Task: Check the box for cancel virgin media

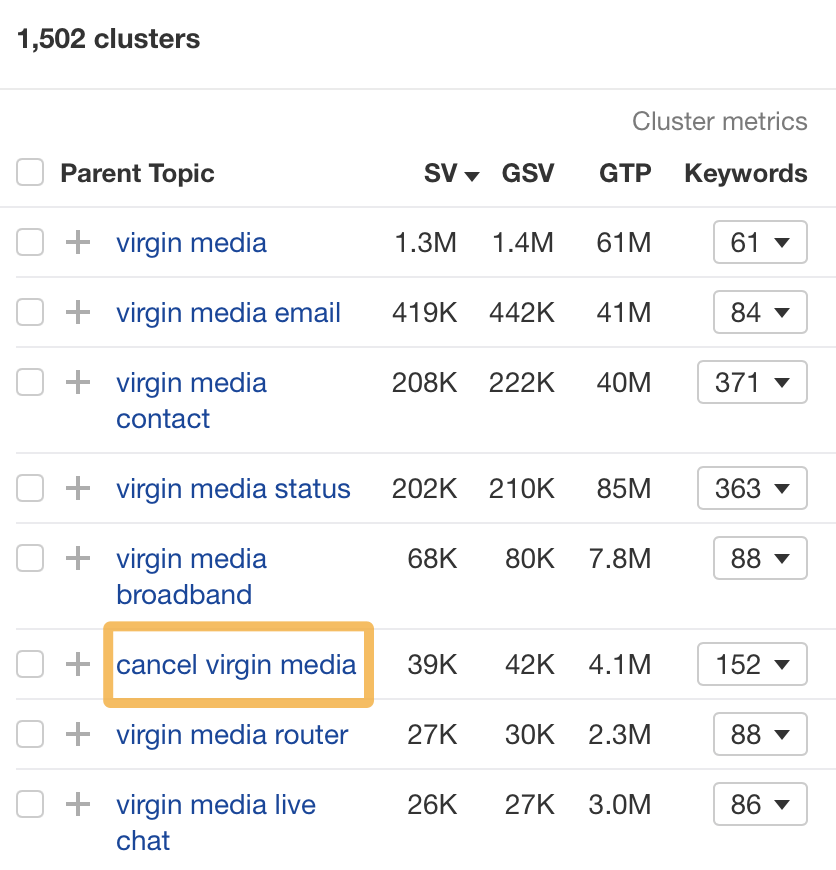Action: (x=30, y=664)
